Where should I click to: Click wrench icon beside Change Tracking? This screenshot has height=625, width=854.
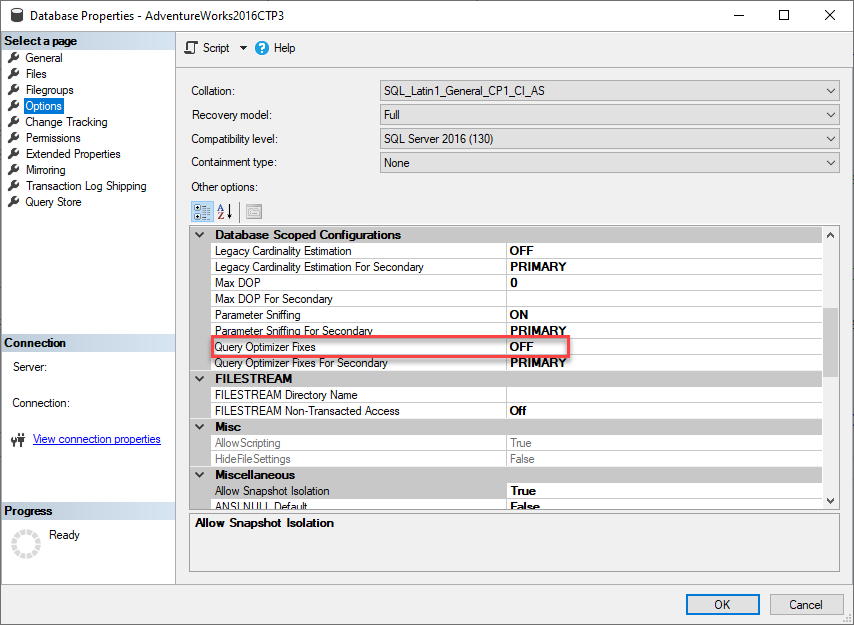coord(14,122)
